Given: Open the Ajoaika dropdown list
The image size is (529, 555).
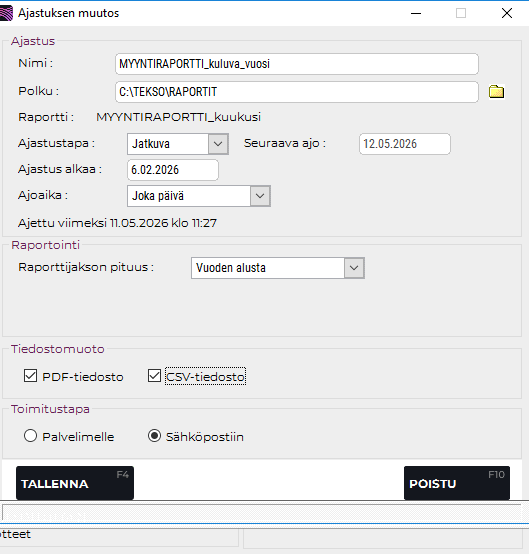Looking at the screenshot, I should 260,196.
